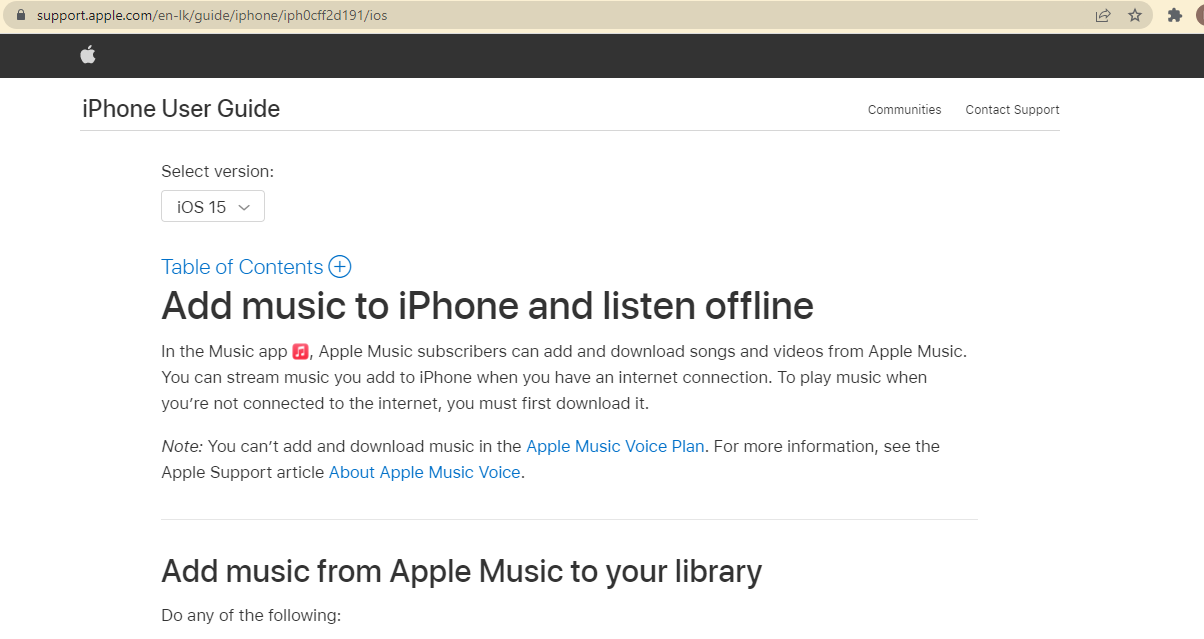The width and height of the screenshot is (1204, 639).
Task: Click the 'Do any of the following:' text
Action: [x=251, y=615]
